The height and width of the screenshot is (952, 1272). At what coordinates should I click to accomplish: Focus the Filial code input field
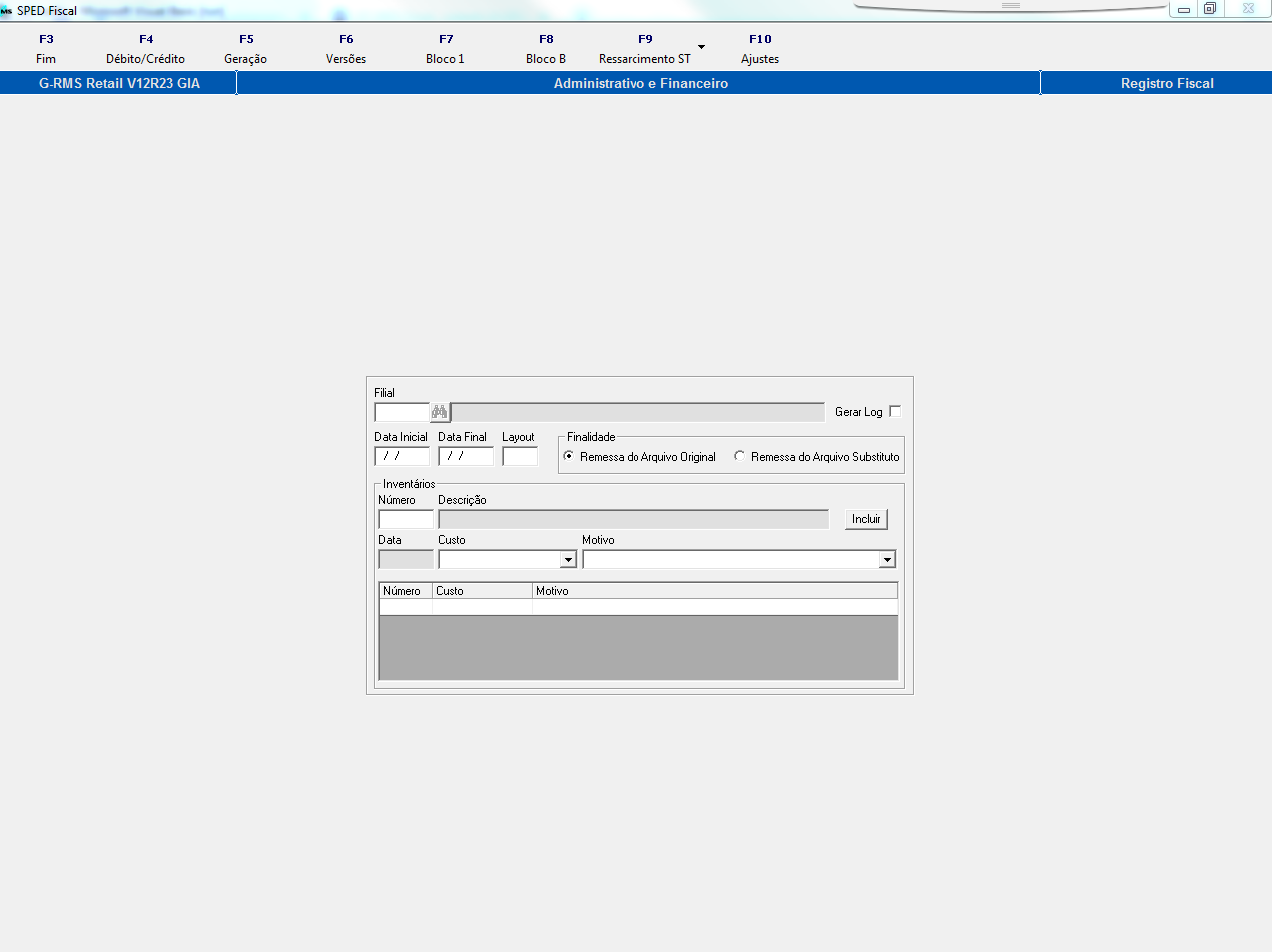pos(402,412)
